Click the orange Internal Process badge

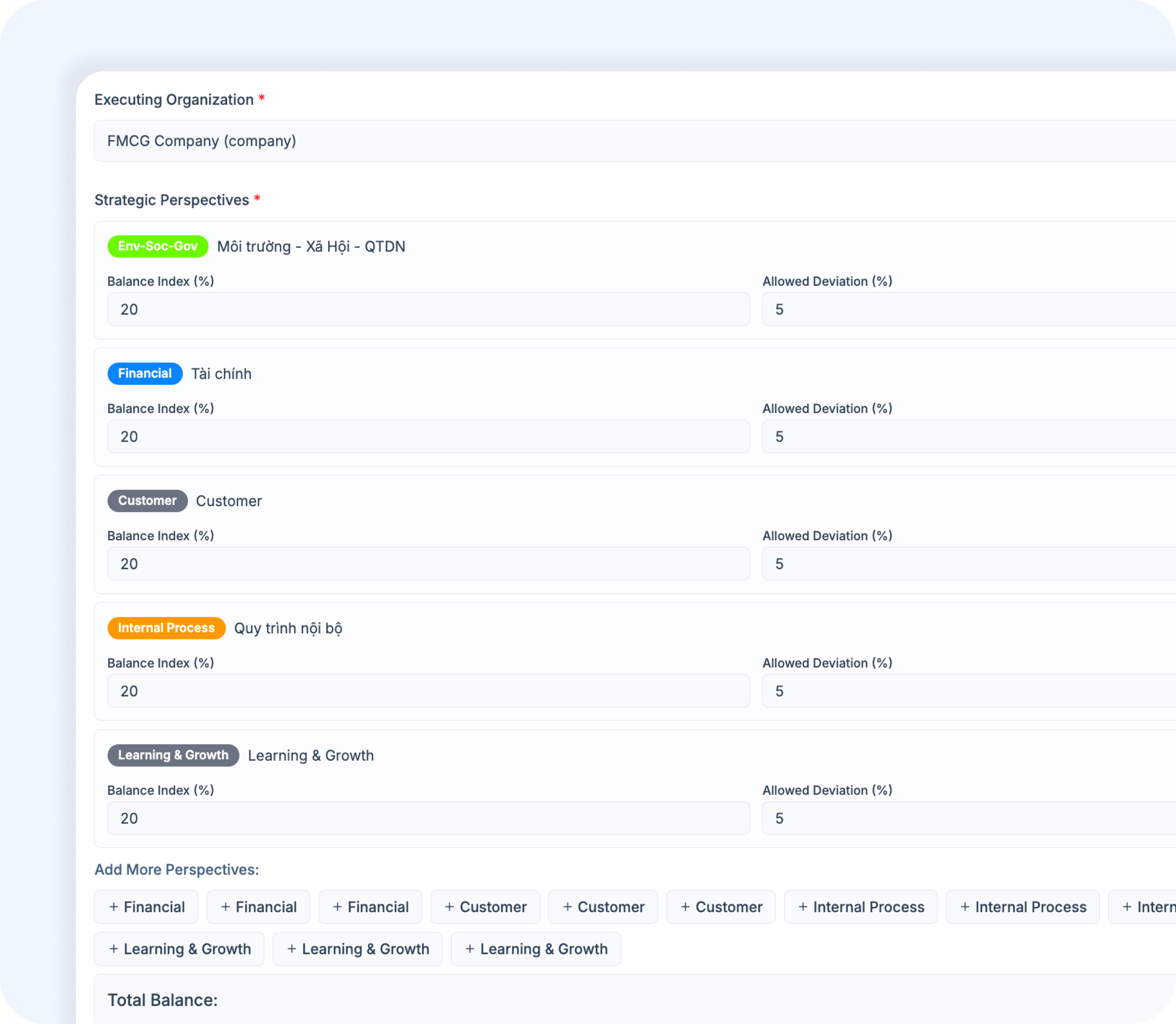click(x=166, y=628)
